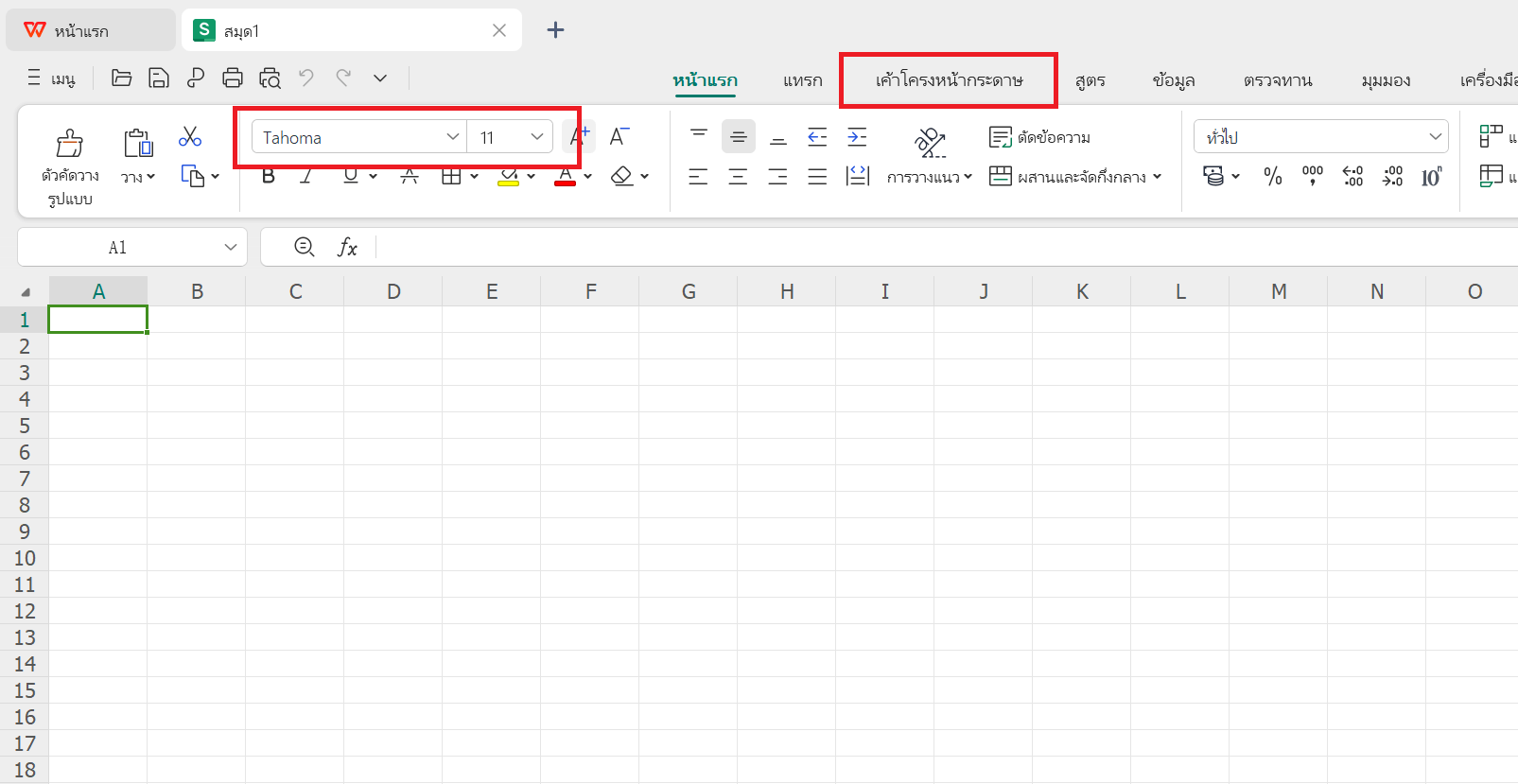Increase font size with A+ icon
1518x784 pixels.
pyautogui.click(x=580, y=137)
